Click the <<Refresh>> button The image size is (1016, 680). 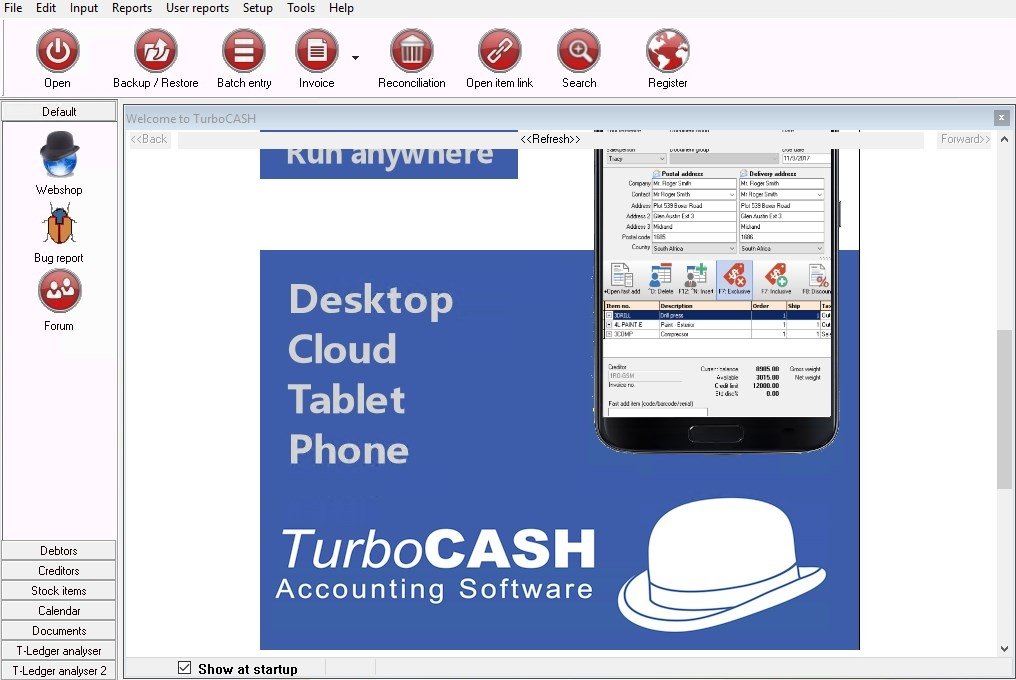click(x=550, y=139)
